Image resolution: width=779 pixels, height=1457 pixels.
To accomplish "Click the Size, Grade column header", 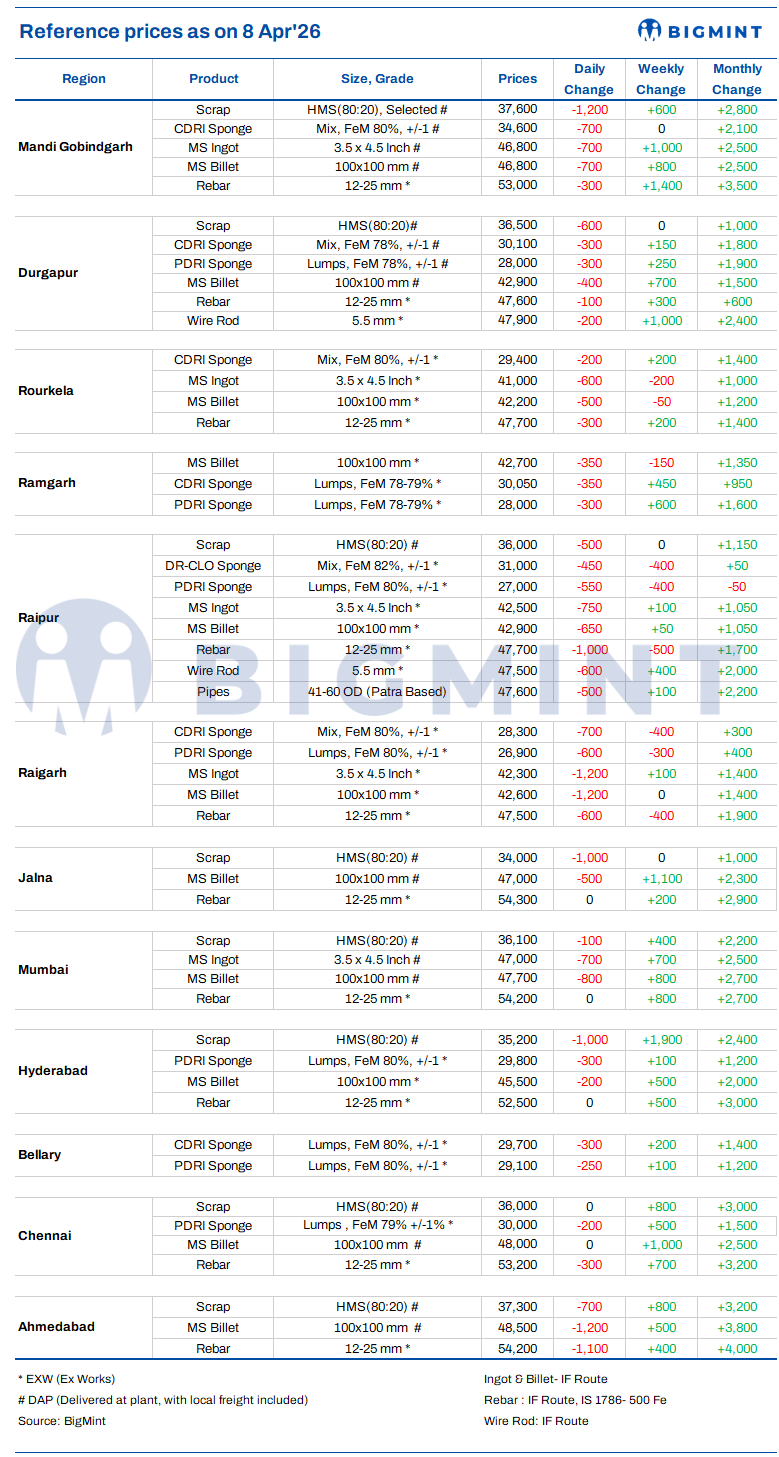I will pos(377,79).
